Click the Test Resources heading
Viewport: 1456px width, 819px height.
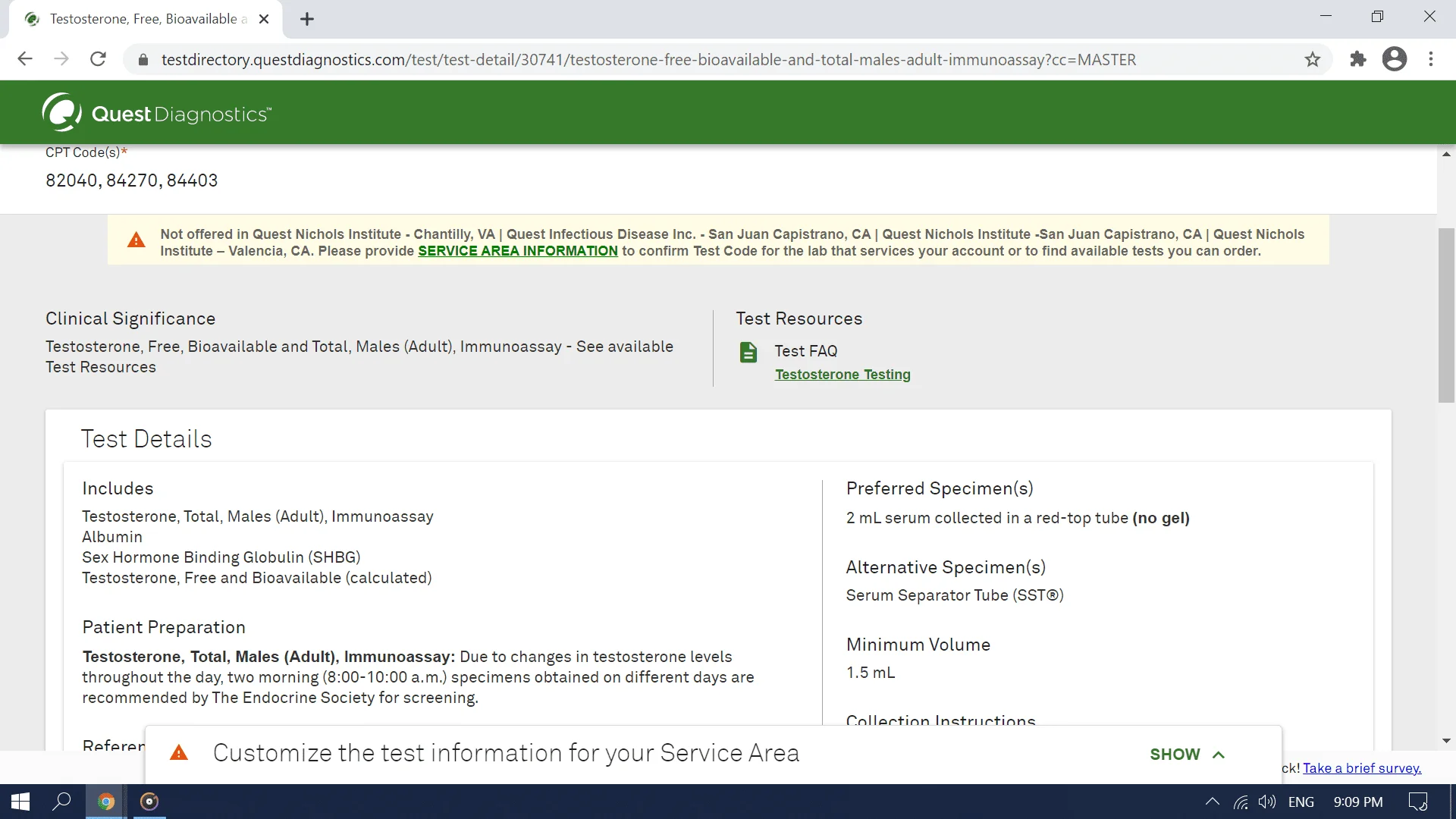point(799,318)
